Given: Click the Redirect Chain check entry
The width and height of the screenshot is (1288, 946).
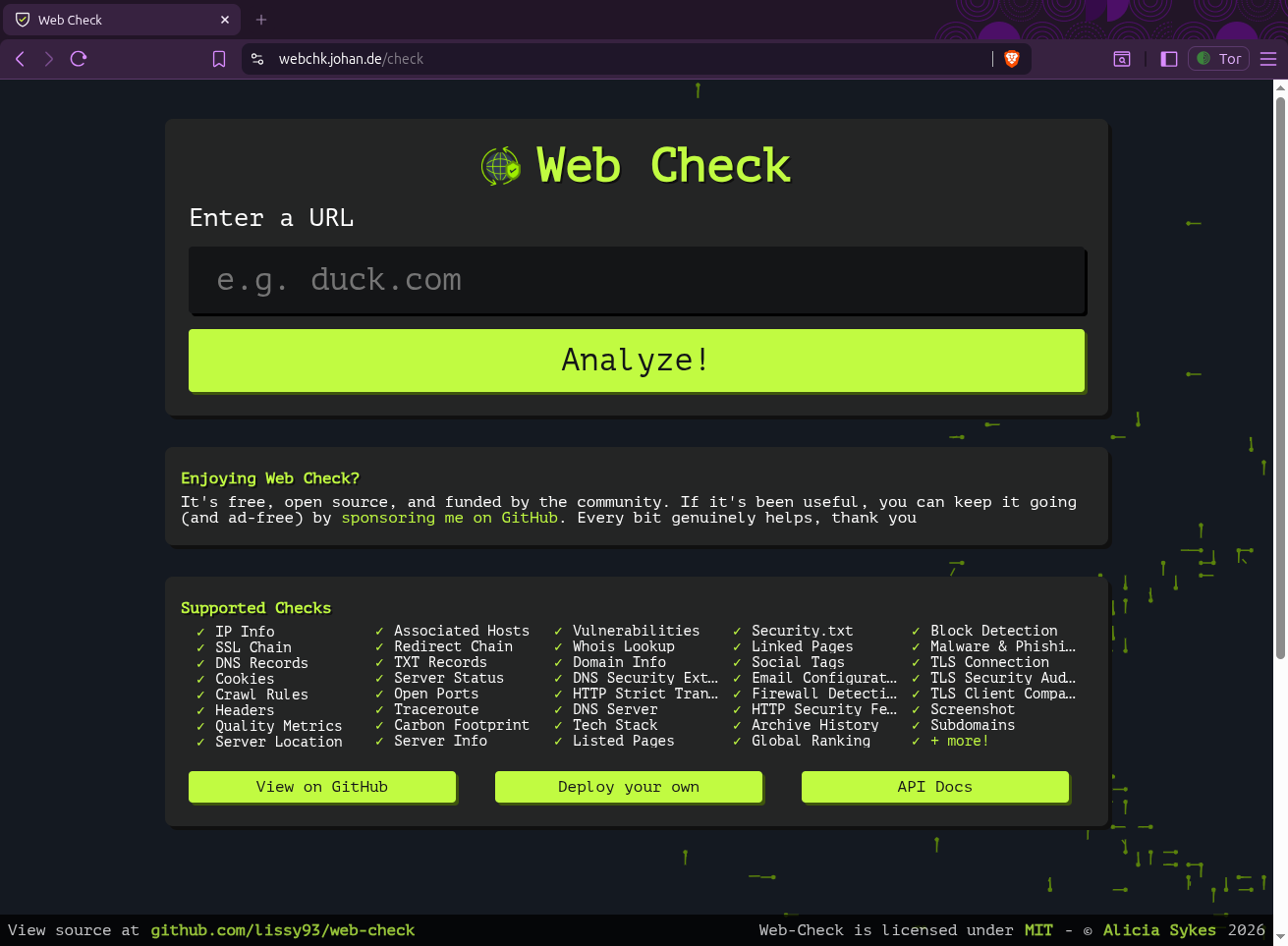Looking at the screenshot, I should point(453,646).
